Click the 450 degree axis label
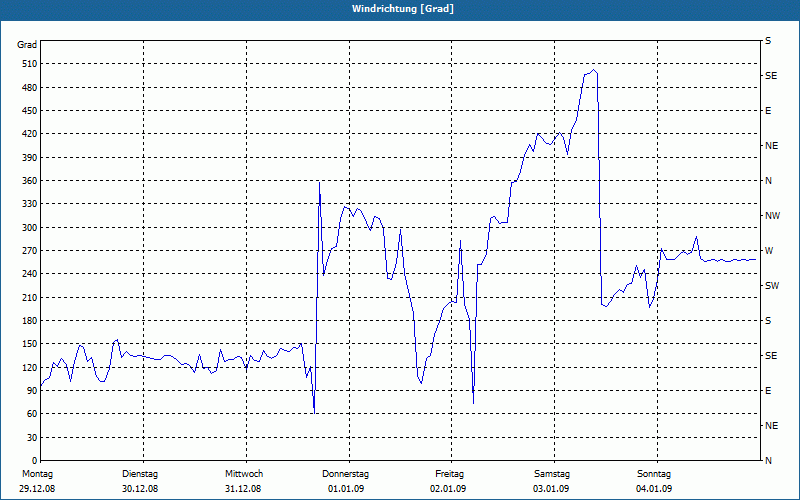800x500 pixels. pyautogui.click(x=31, y=111)
